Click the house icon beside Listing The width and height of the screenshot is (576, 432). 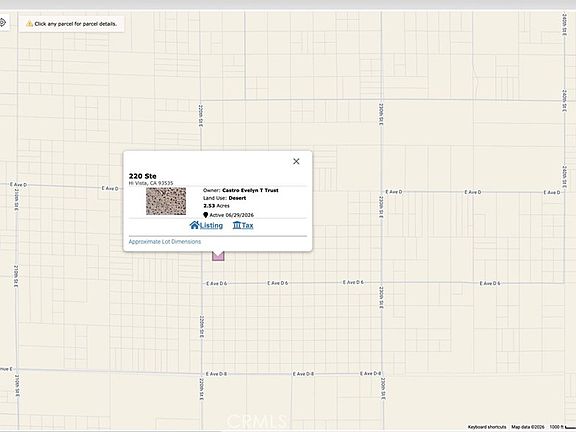point(194,225)
